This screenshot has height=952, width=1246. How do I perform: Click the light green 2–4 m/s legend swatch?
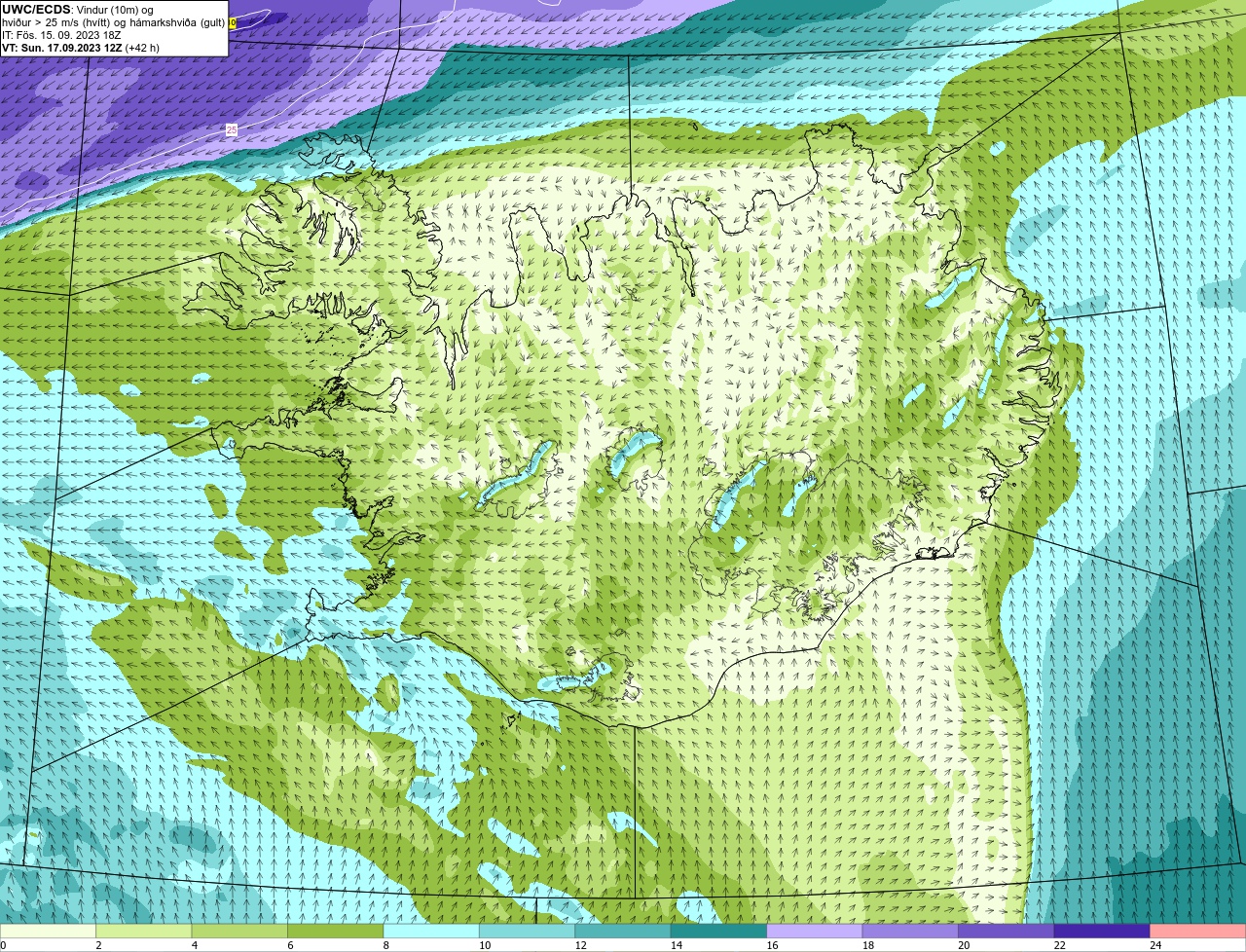143,931
